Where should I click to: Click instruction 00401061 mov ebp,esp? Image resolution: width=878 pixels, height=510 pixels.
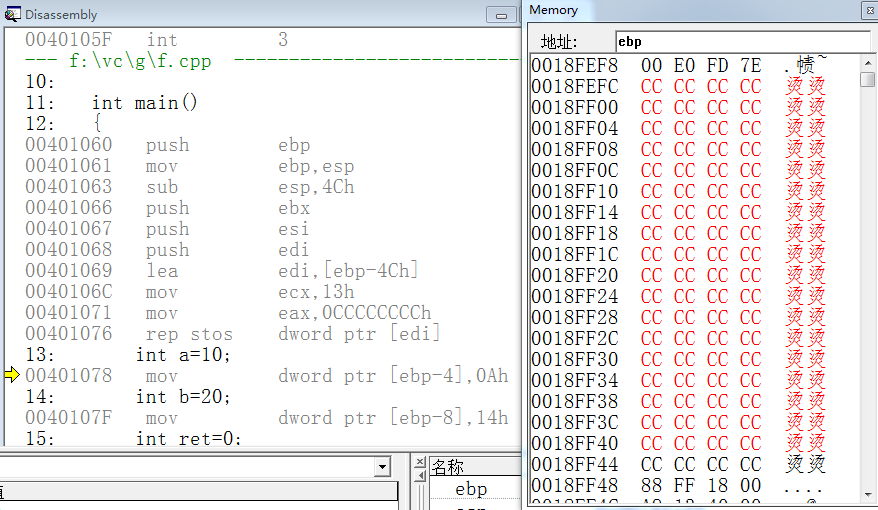pos(189,166)
